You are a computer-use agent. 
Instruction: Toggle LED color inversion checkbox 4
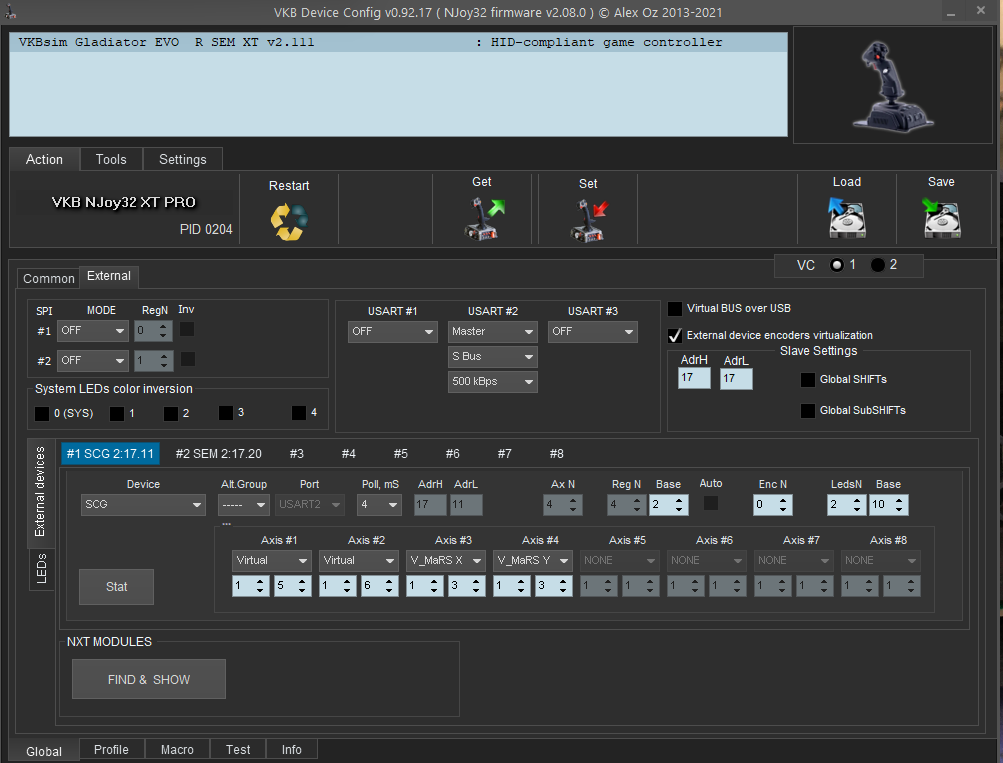pos(298,413)
